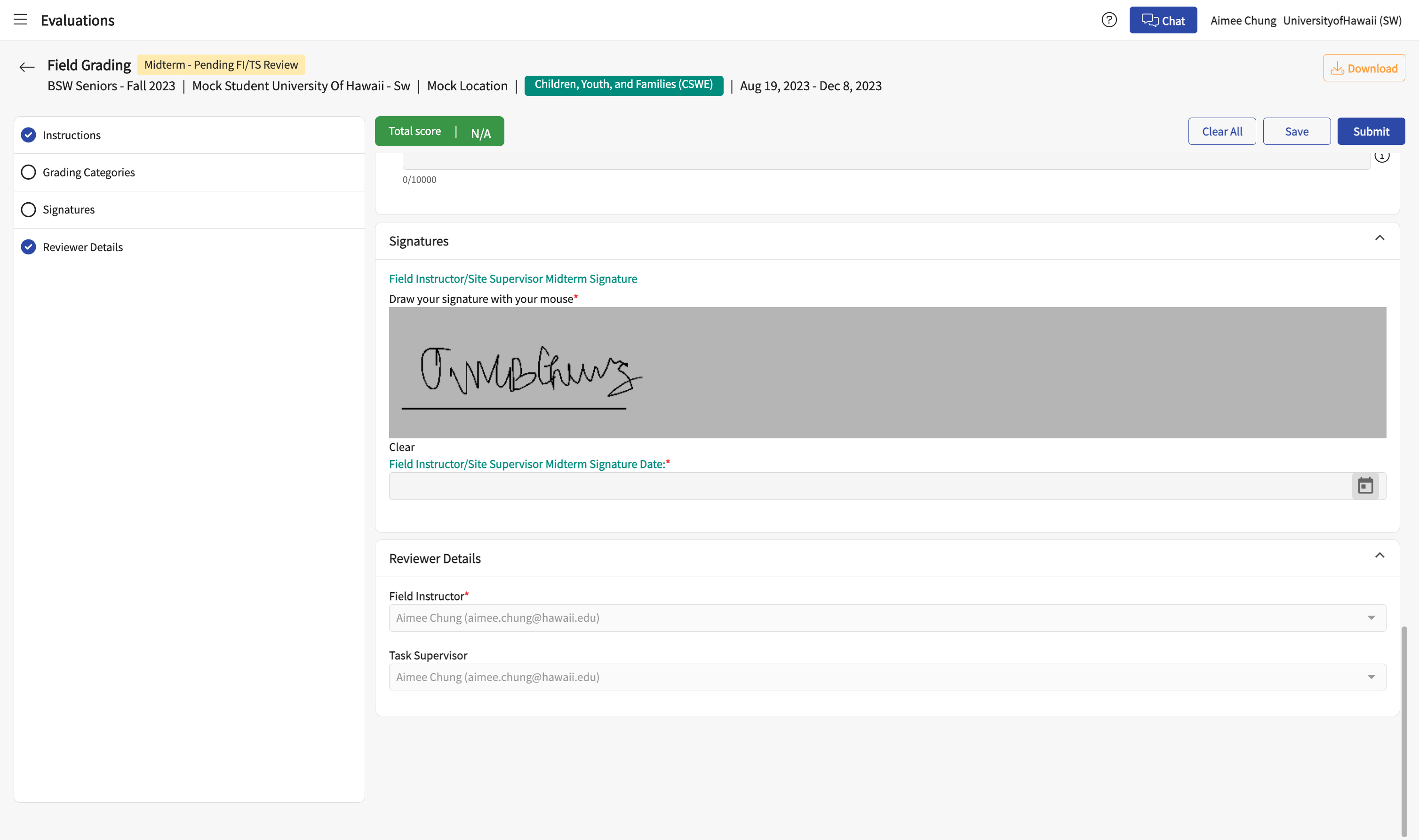Click Children, Youth, and Families (CSWE) tag
The image size is (1419, 840).
click(623, 85)
